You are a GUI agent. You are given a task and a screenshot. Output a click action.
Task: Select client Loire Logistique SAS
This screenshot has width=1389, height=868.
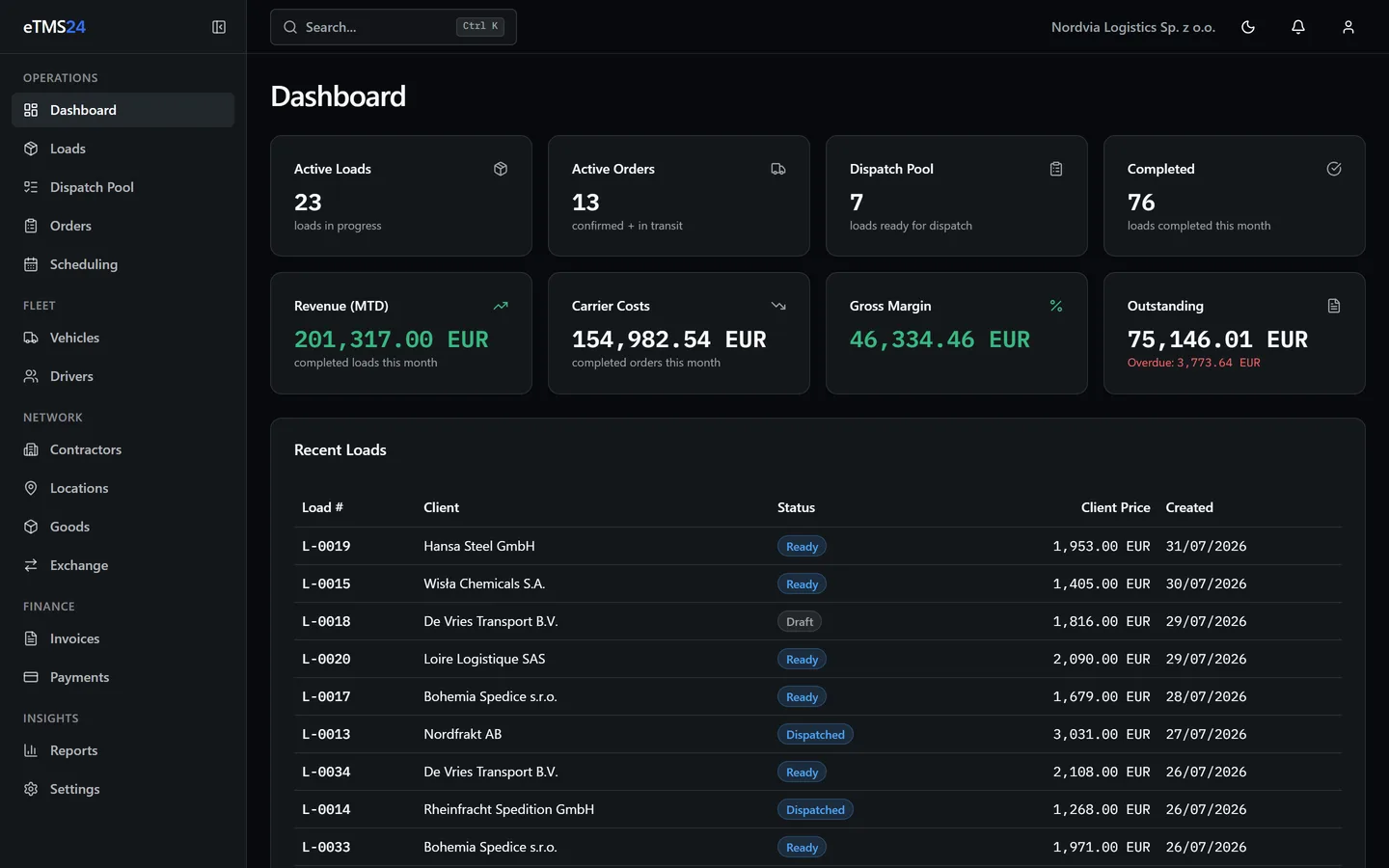point(484,659)
